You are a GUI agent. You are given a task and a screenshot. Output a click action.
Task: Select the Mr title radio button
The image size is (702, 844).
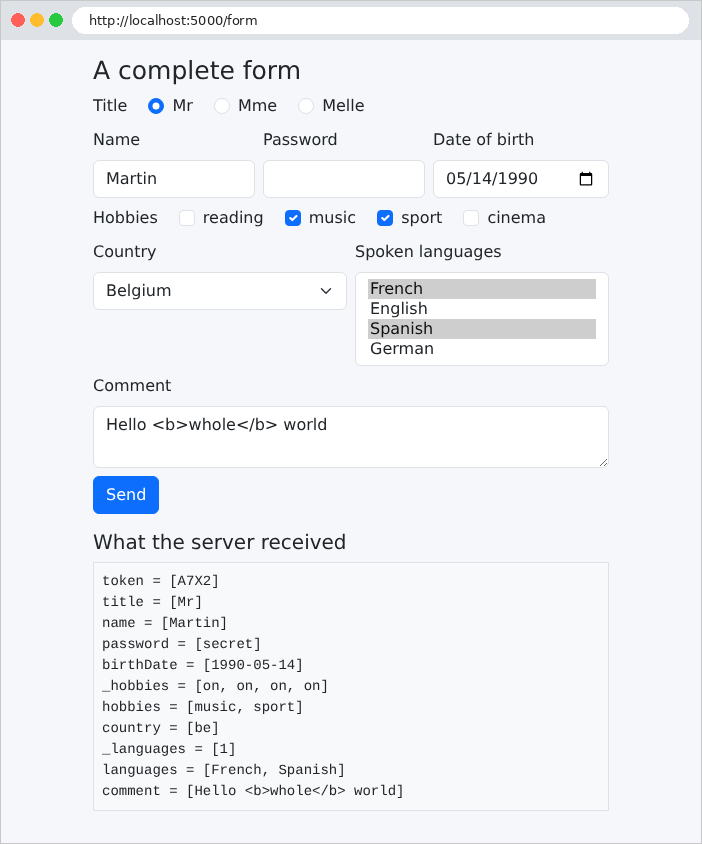click(156, 106)
